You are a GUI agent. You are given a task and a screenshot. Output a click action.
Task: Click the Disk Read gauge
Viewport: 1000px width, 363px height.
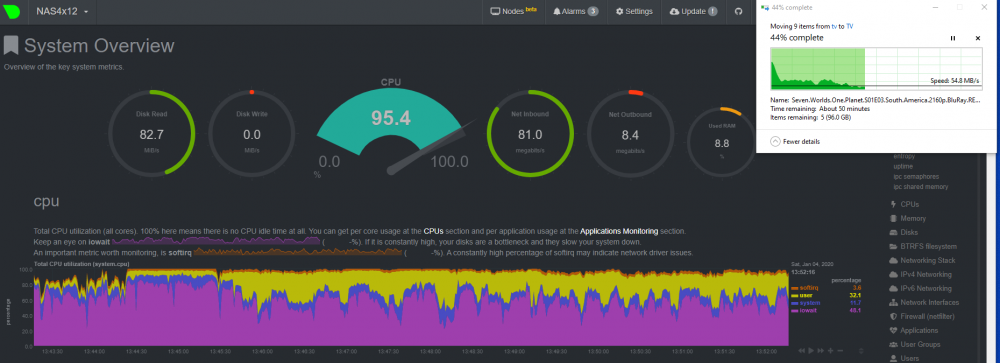pos(151,132)
